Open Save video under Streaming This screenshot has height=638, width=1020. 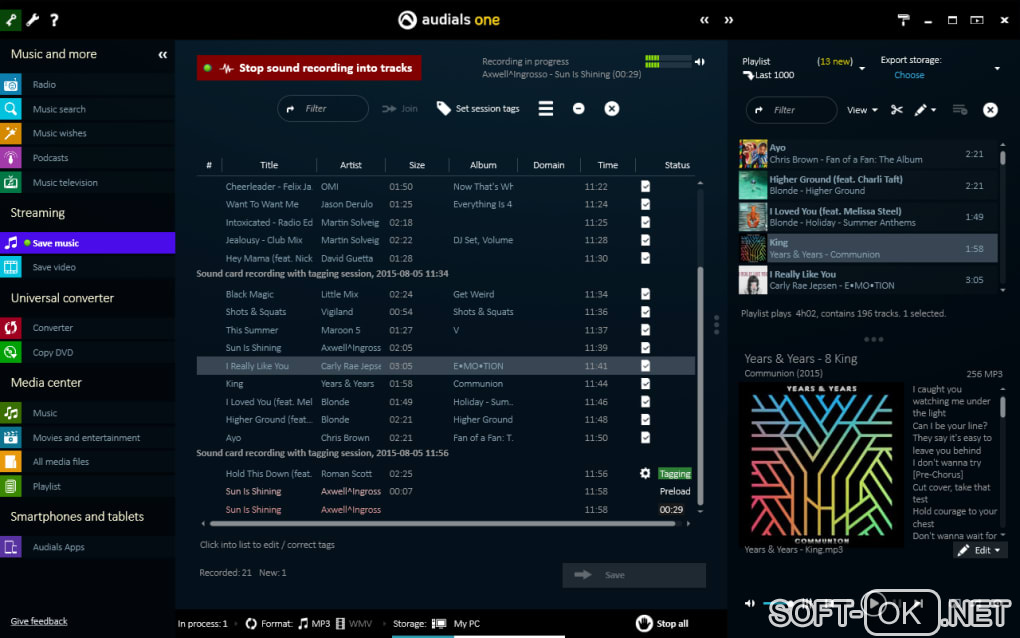(x=54, y=267)
